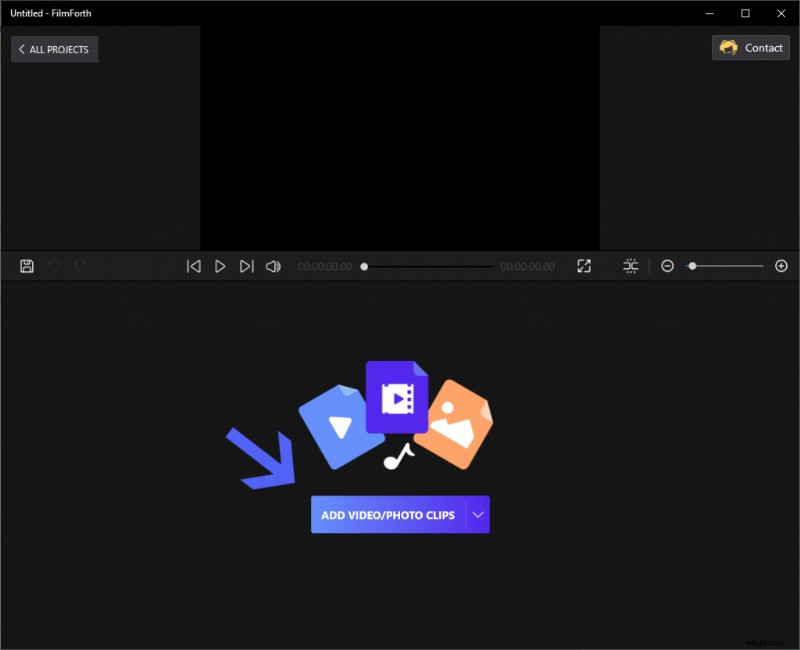Skip to the next frame
The image size is (800, 650).
tap(247, 265)
